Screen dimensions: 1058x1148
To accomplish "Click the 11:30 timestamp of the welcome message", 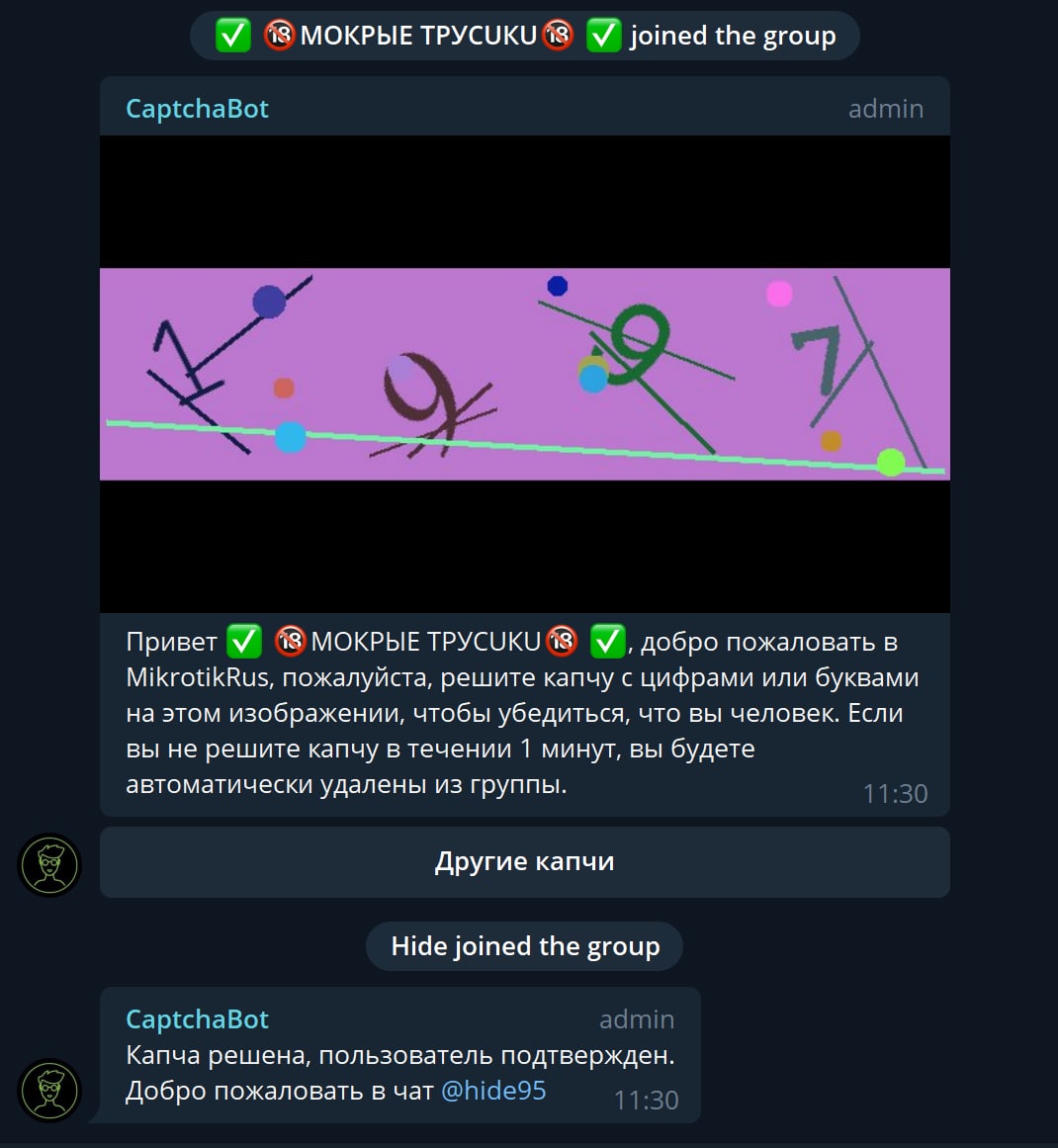I will coord(896,794).
